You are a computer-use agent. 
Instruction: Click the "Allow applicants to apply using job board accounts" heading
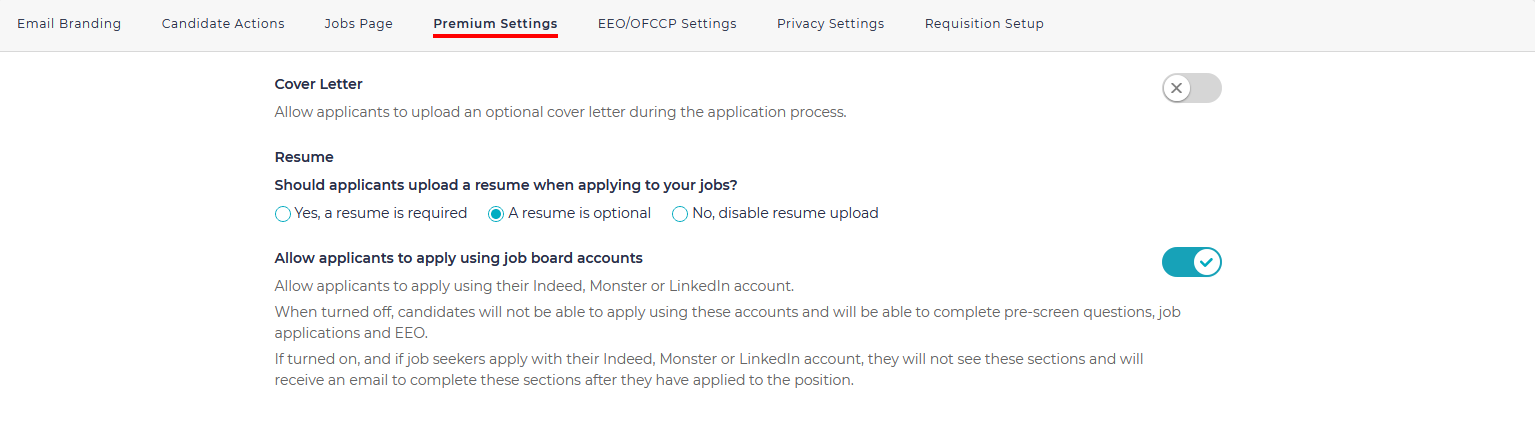click(458, 258)
